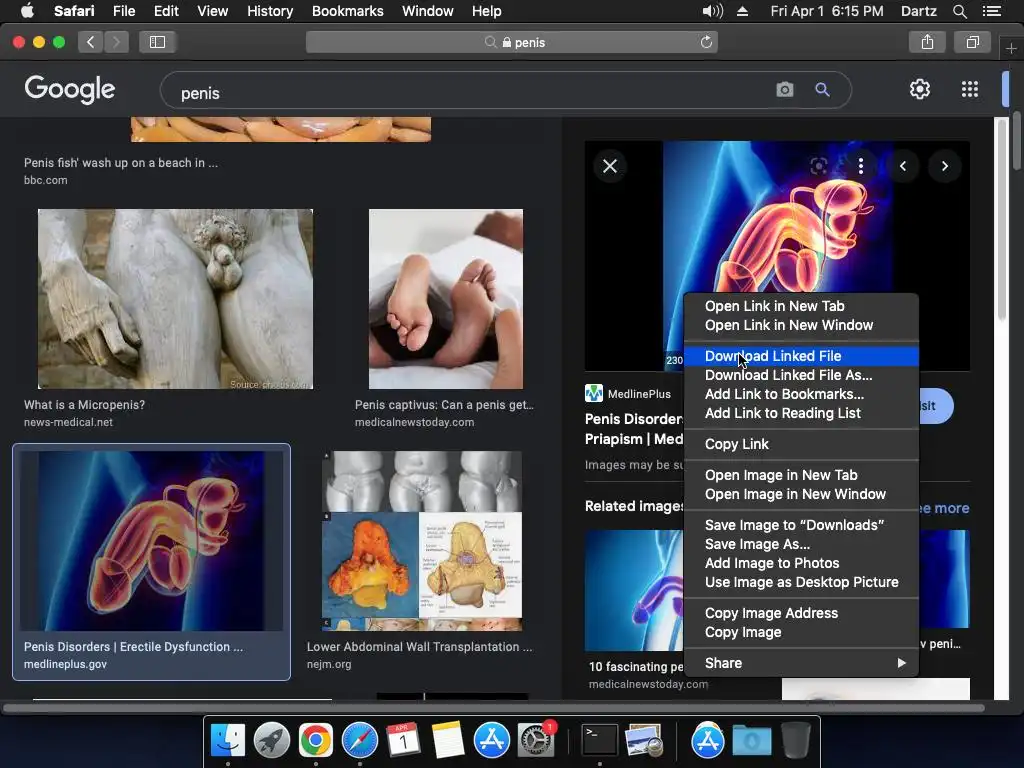Open Finder from the Dock
Image resolution: width=1024 pixels, height=768 pixels.
pyautogui.click(x=227, y=740)
